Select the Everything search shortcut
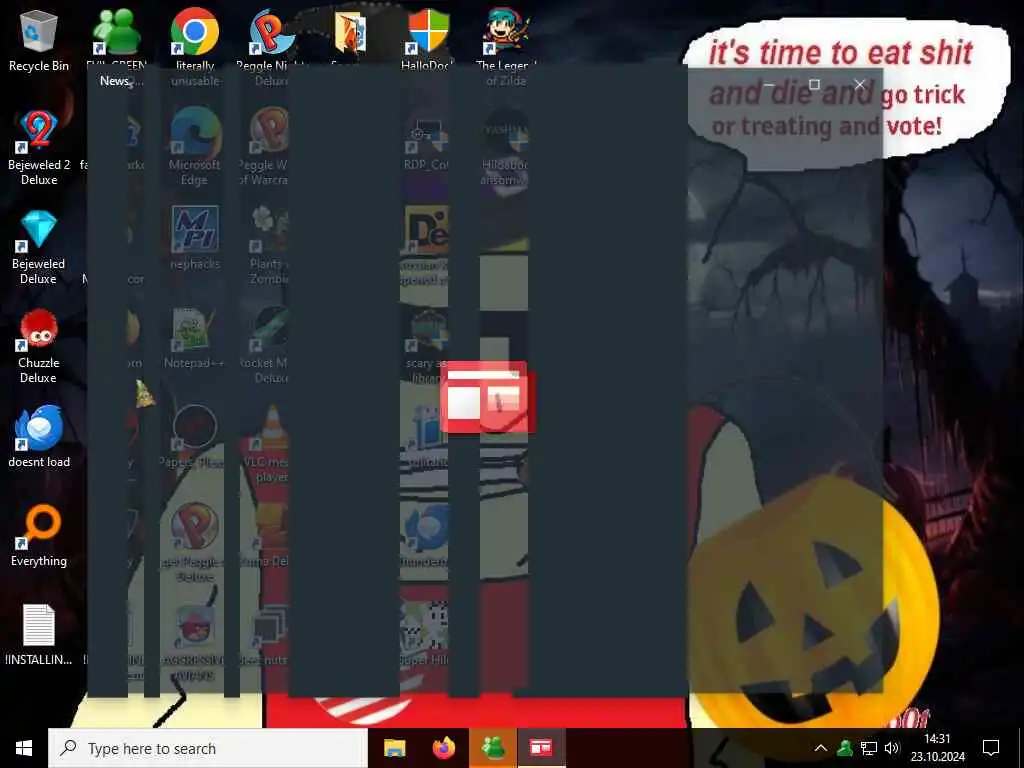Screen dimensions: 1024x768 (39, 536)
